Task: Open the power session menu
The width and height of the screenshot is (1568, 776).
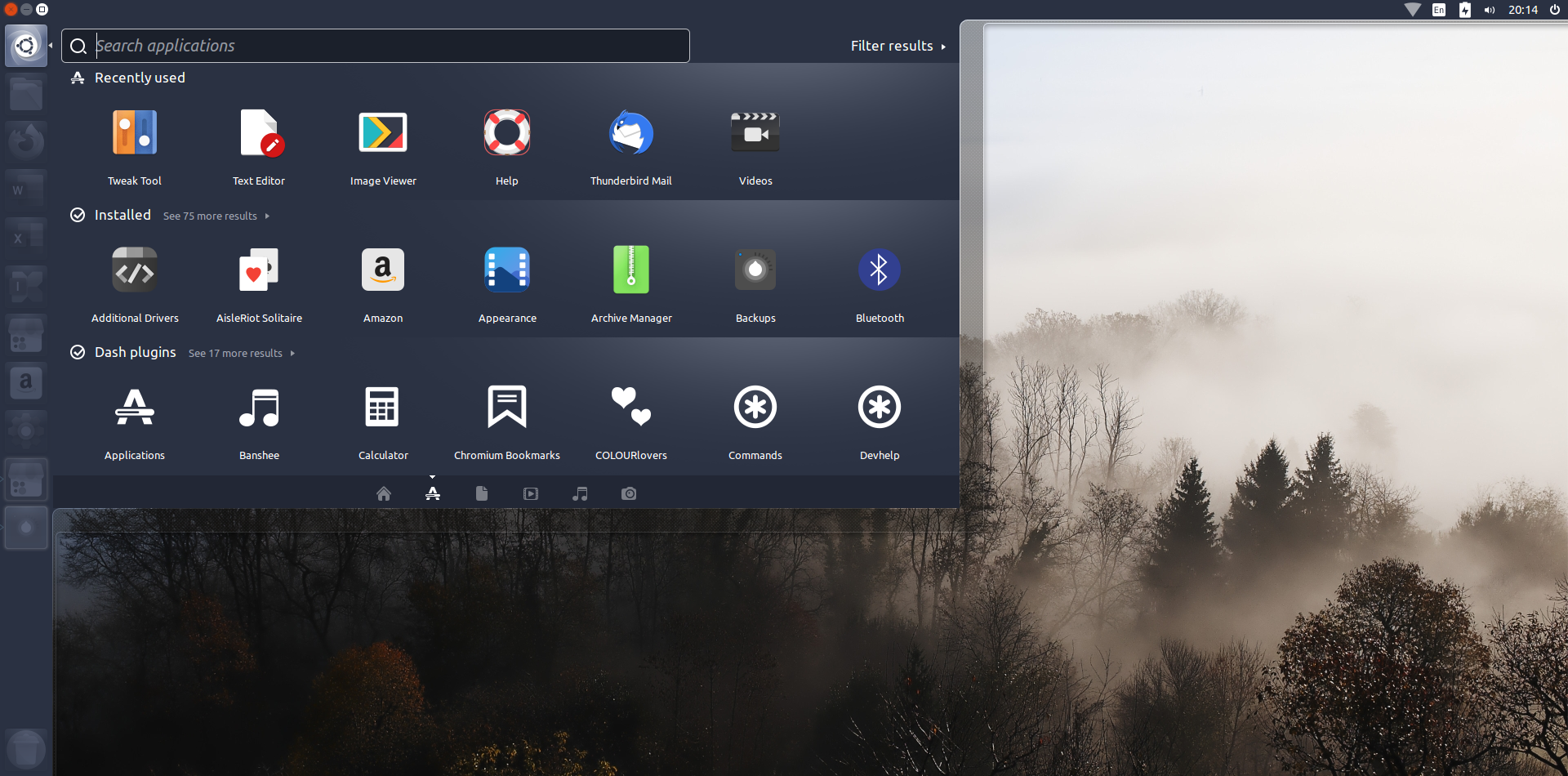Action: pos(1555,10)
